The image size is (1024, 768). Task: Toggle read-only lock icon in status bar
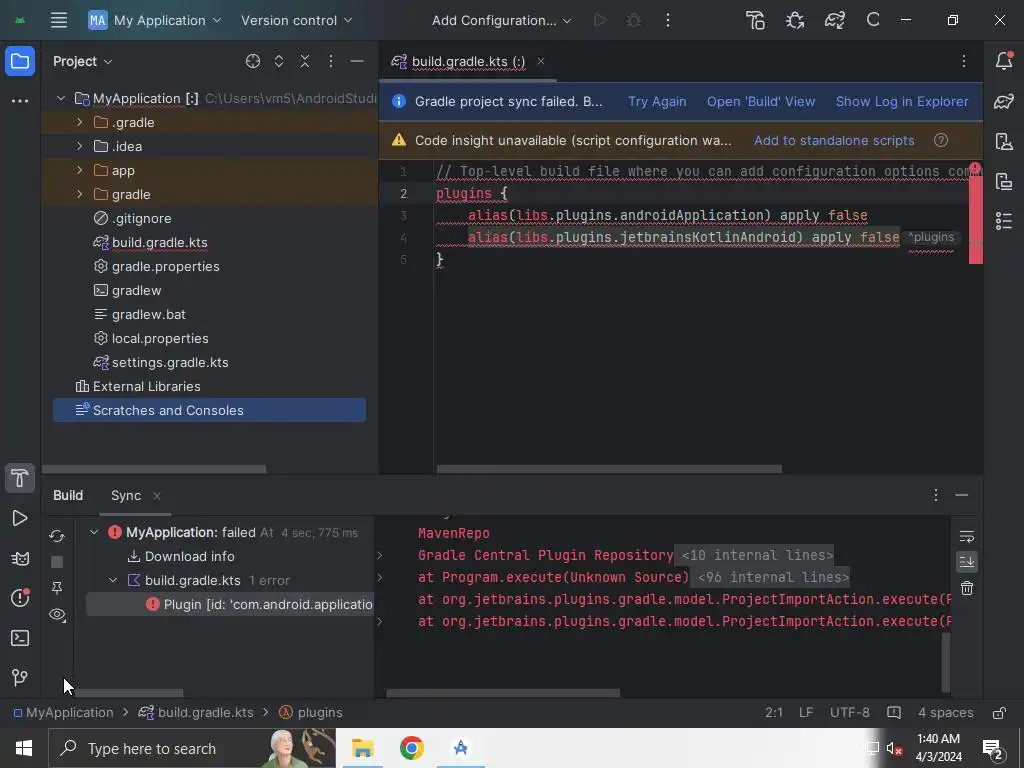[x=999, y=712]
